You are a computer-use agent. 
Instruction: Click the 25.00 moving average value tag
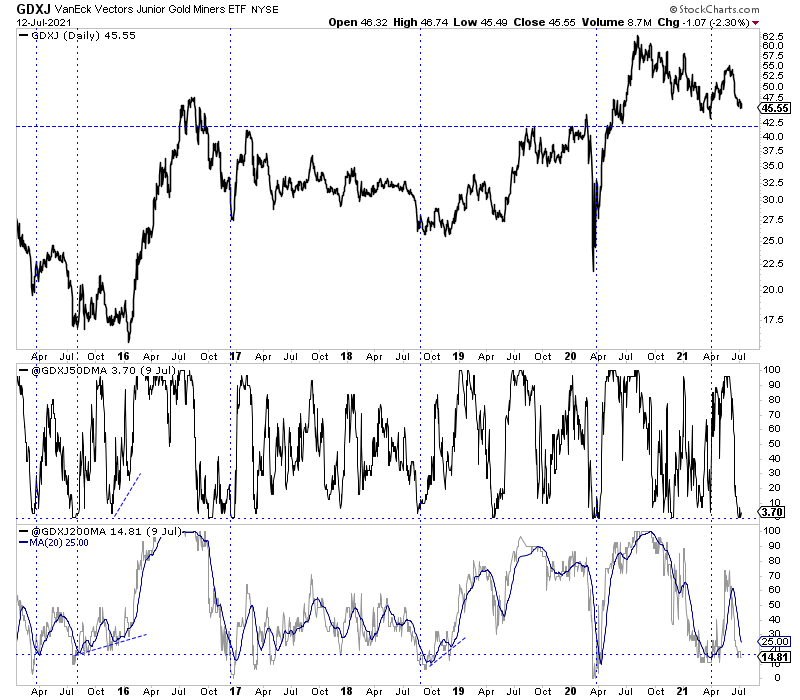coord(776,641)
